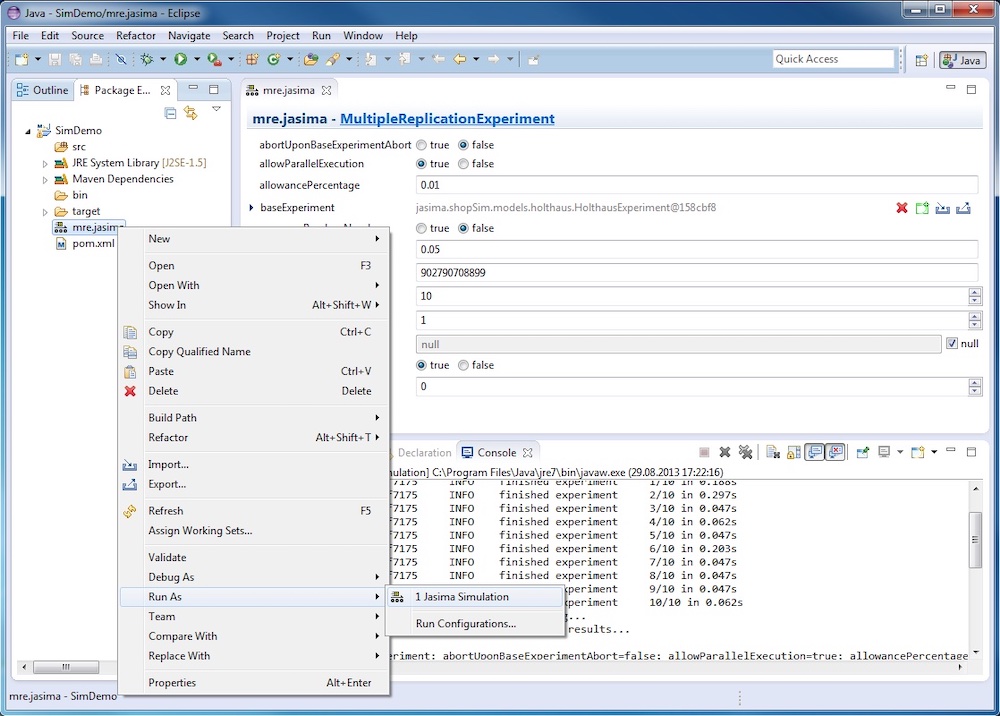Click the Console vertical scrollbar

pos(975,539)
